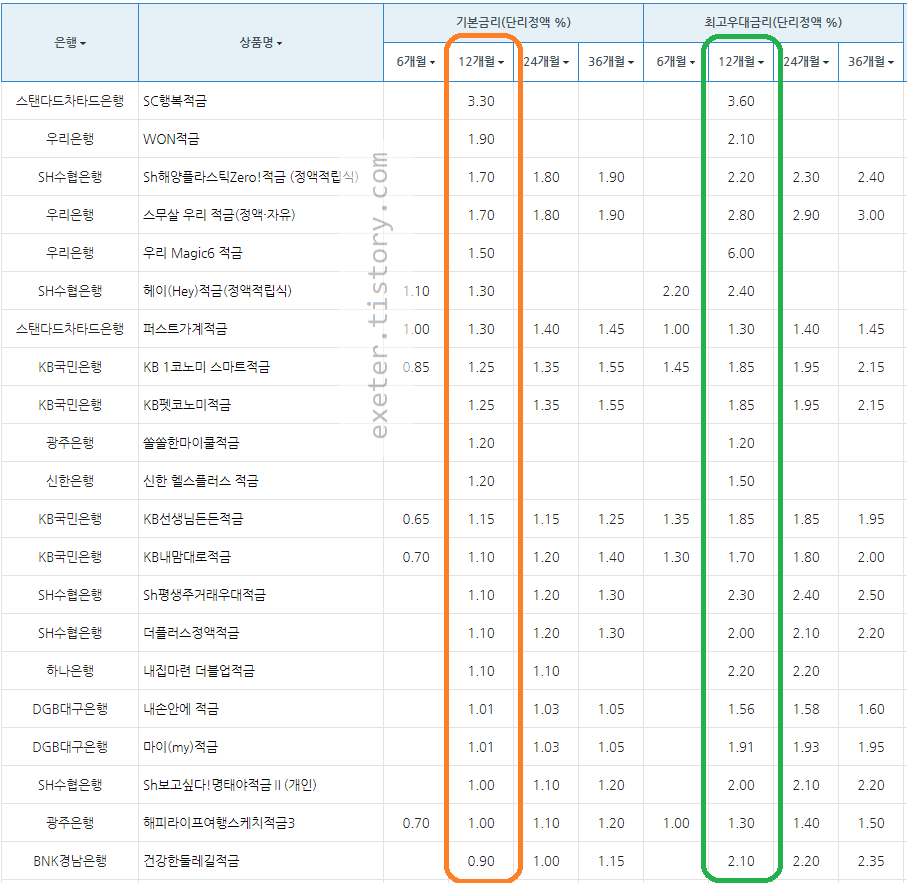Sort 최고우대금리 by 12개월 column
Viewport: 907px width, 883px height.
741,61
